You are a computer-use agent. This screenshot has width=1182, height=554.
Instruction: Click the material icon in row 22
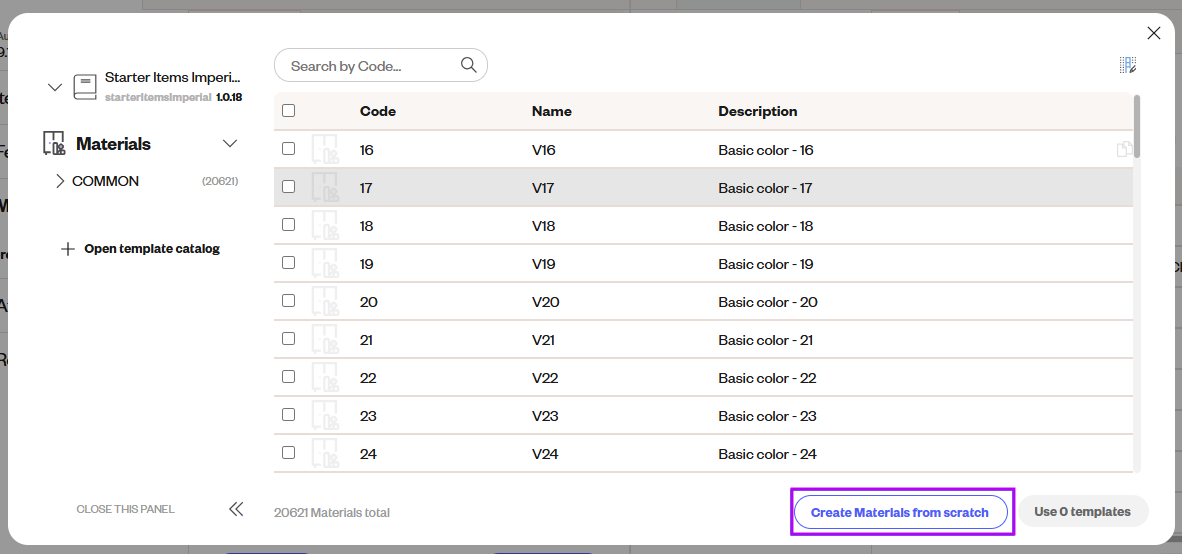coord(325,377)
